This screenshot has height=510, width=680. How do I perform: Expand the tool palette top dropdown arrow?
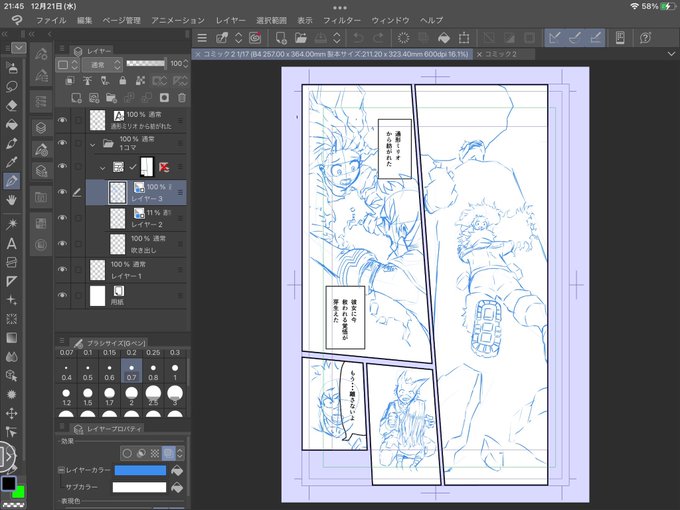pos(18,47)
